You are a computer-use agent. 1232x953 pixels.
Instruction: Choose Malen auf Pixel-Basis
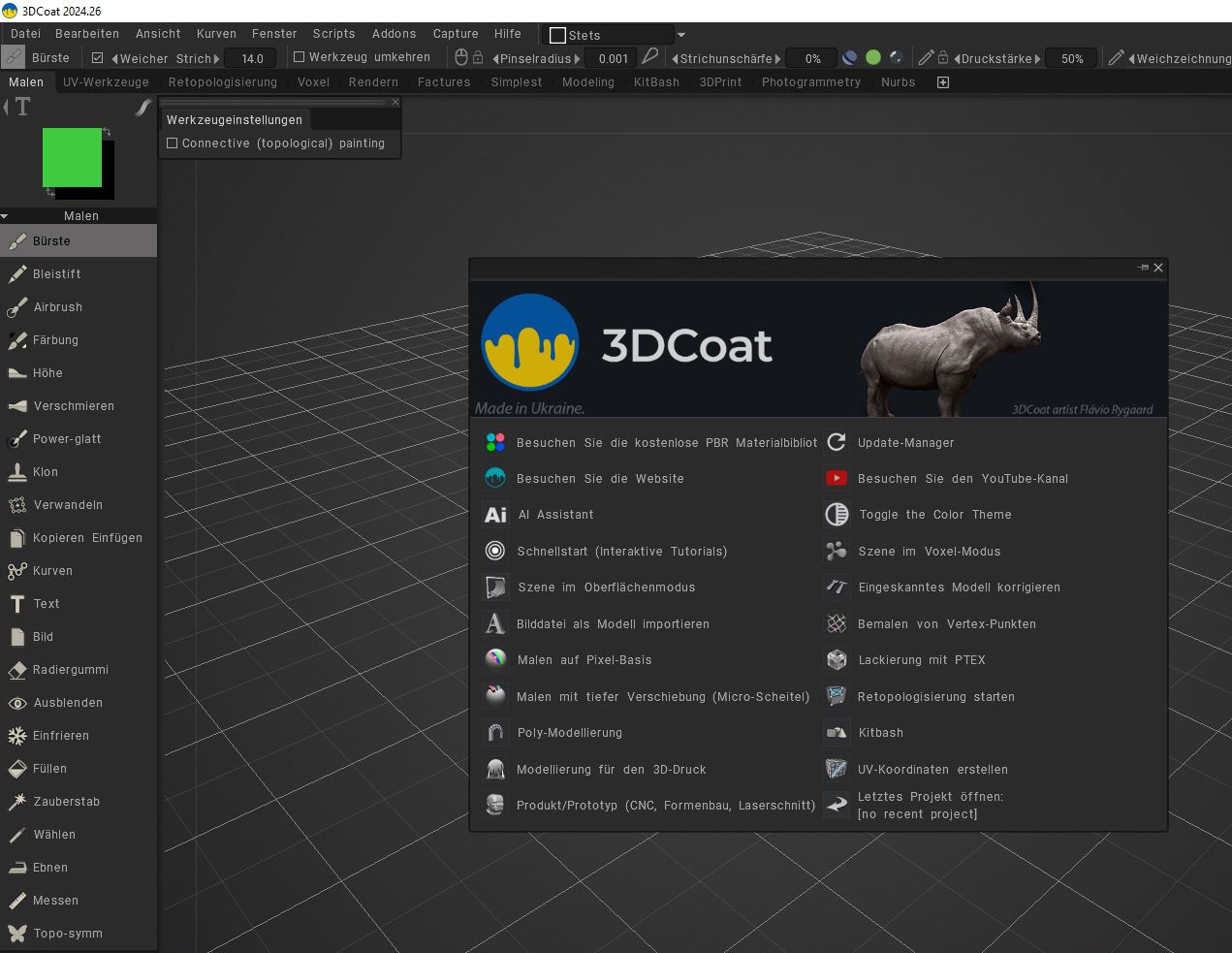pyautogui.click(x=584, y=660)
